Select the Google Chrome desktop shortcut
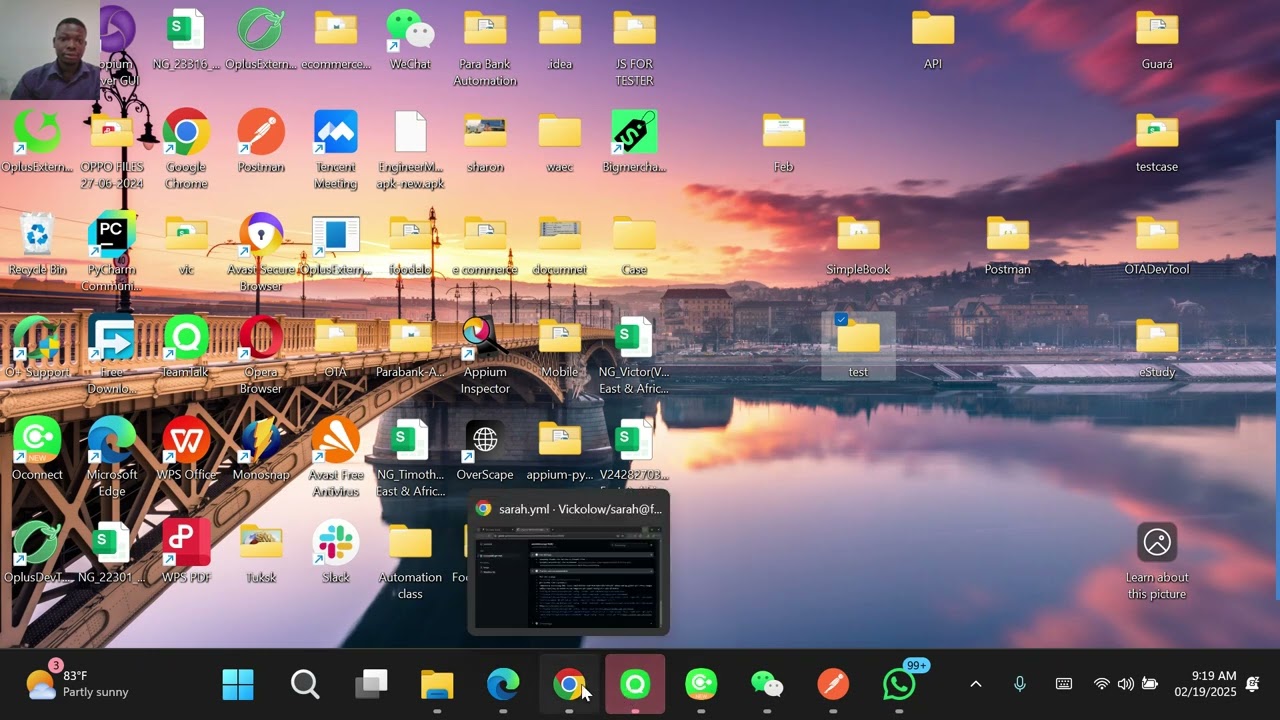 coord(186,149)
